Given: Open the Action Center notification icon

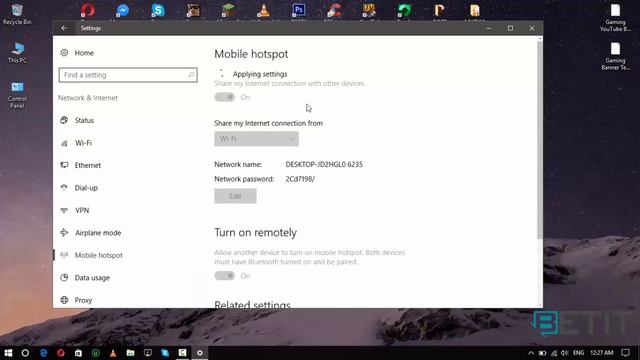Looking at the screenshot, I should (625, 353).
